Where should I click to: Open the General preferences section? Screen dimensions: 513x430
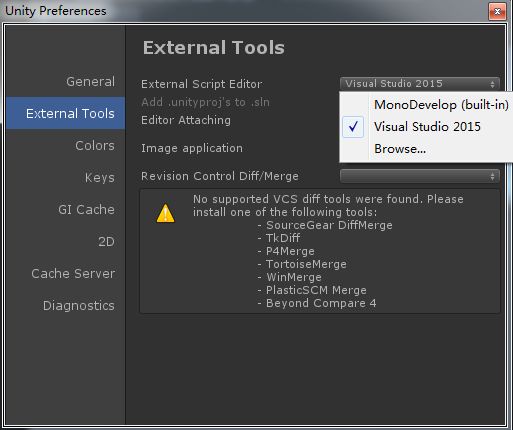(90, 82)
